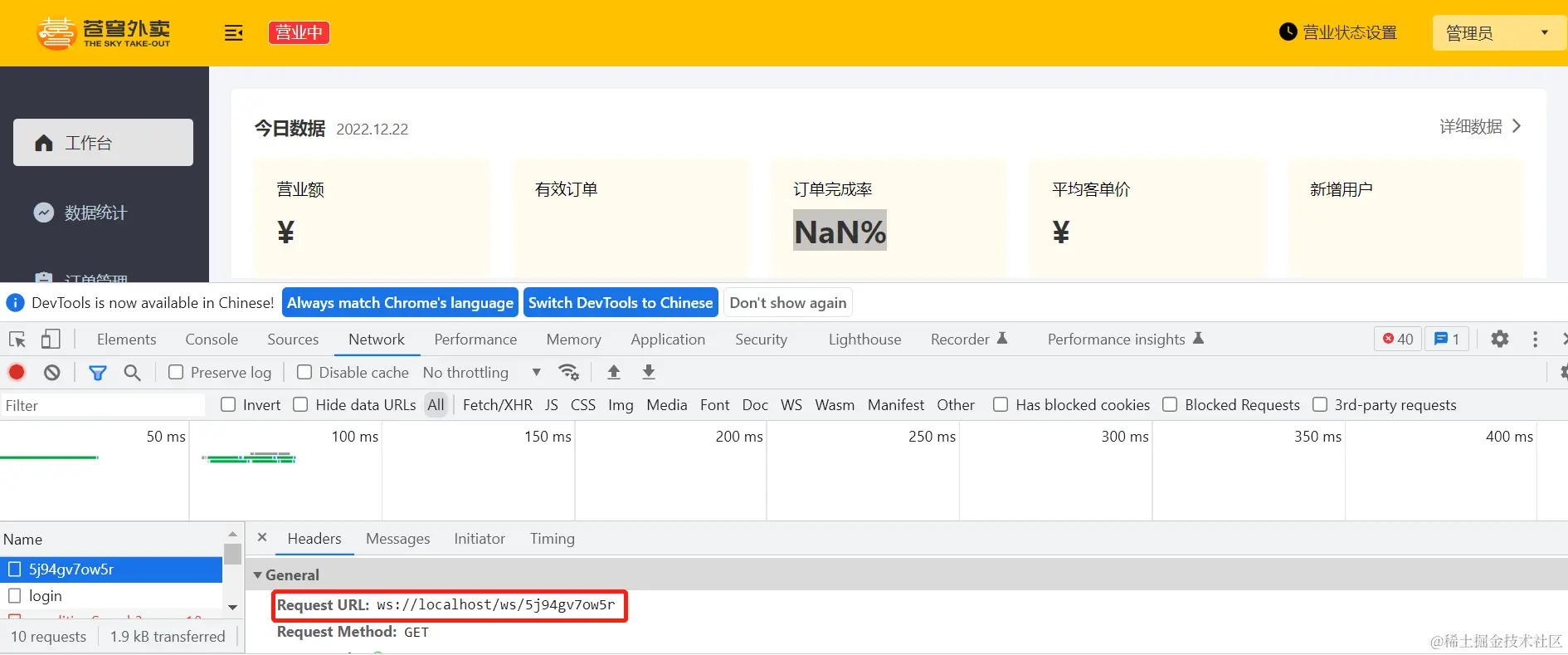
Task: Toggle device toolbar icon
Action: (x=51, y=339)
